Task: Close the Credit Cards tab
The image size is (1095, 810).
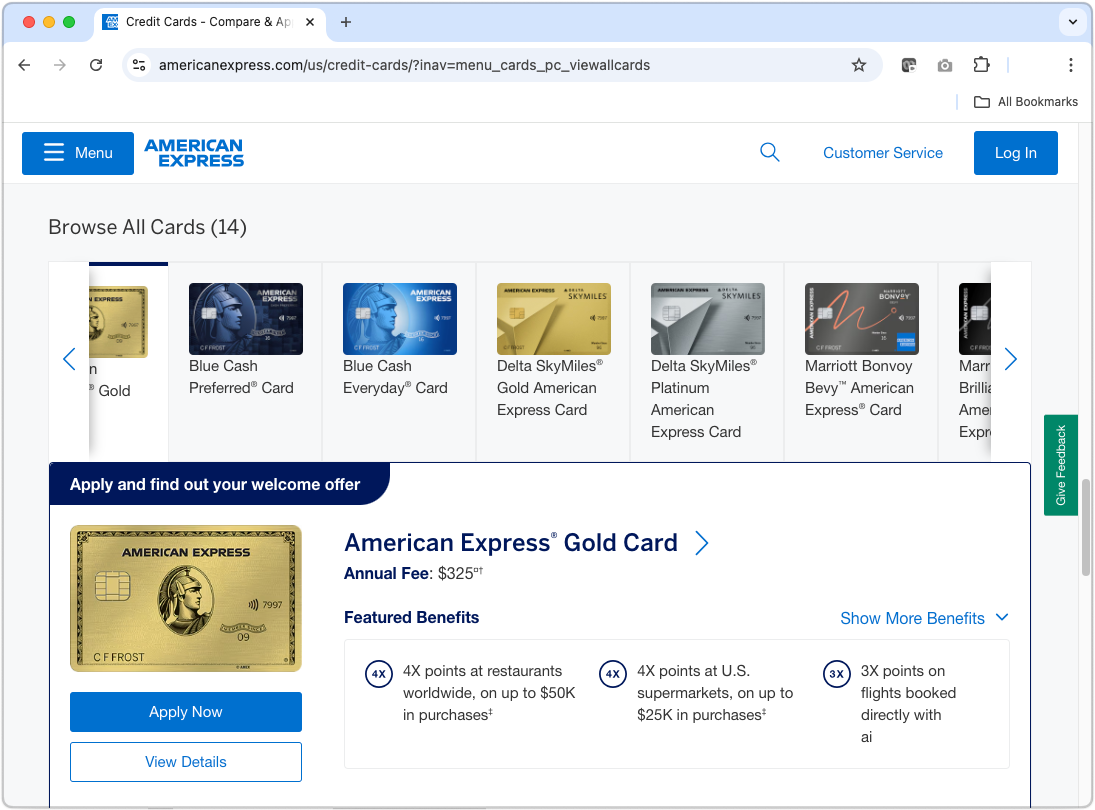Action: (310, 22)
